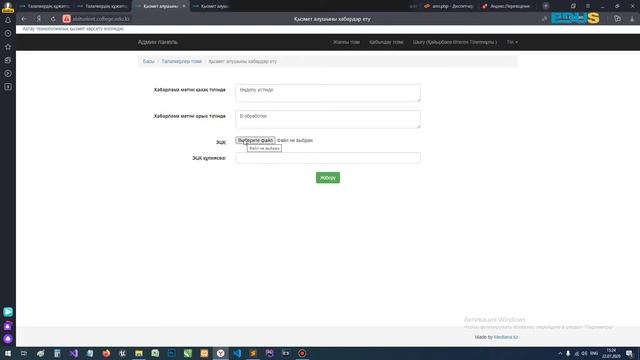Open the Mediana.kz footer link
Image resolution: width=640 pixels, height=360 pixels.
pyautogui.click(x=506, y=337)
